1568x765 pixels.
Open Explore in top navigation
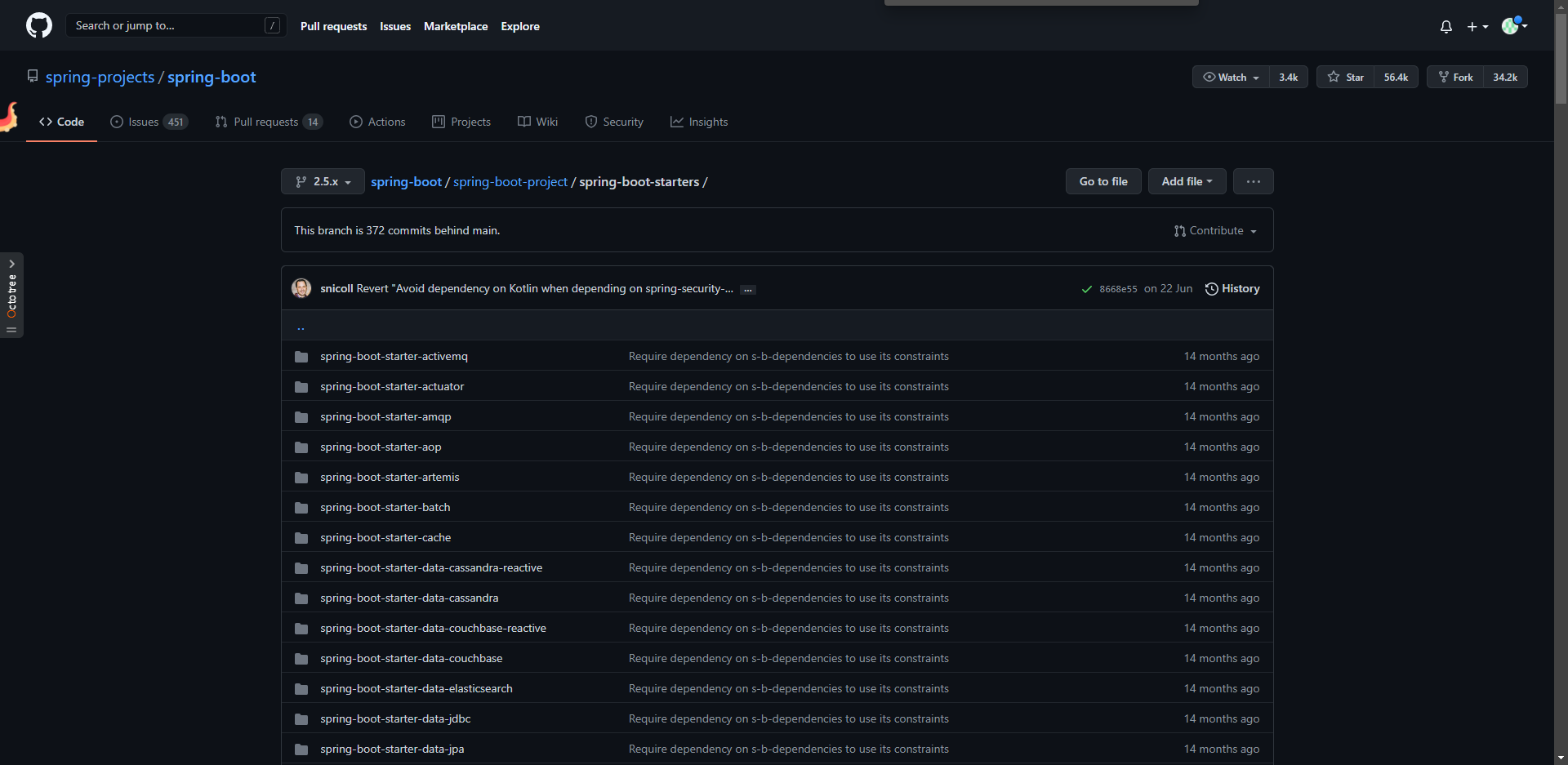(520, 26)
